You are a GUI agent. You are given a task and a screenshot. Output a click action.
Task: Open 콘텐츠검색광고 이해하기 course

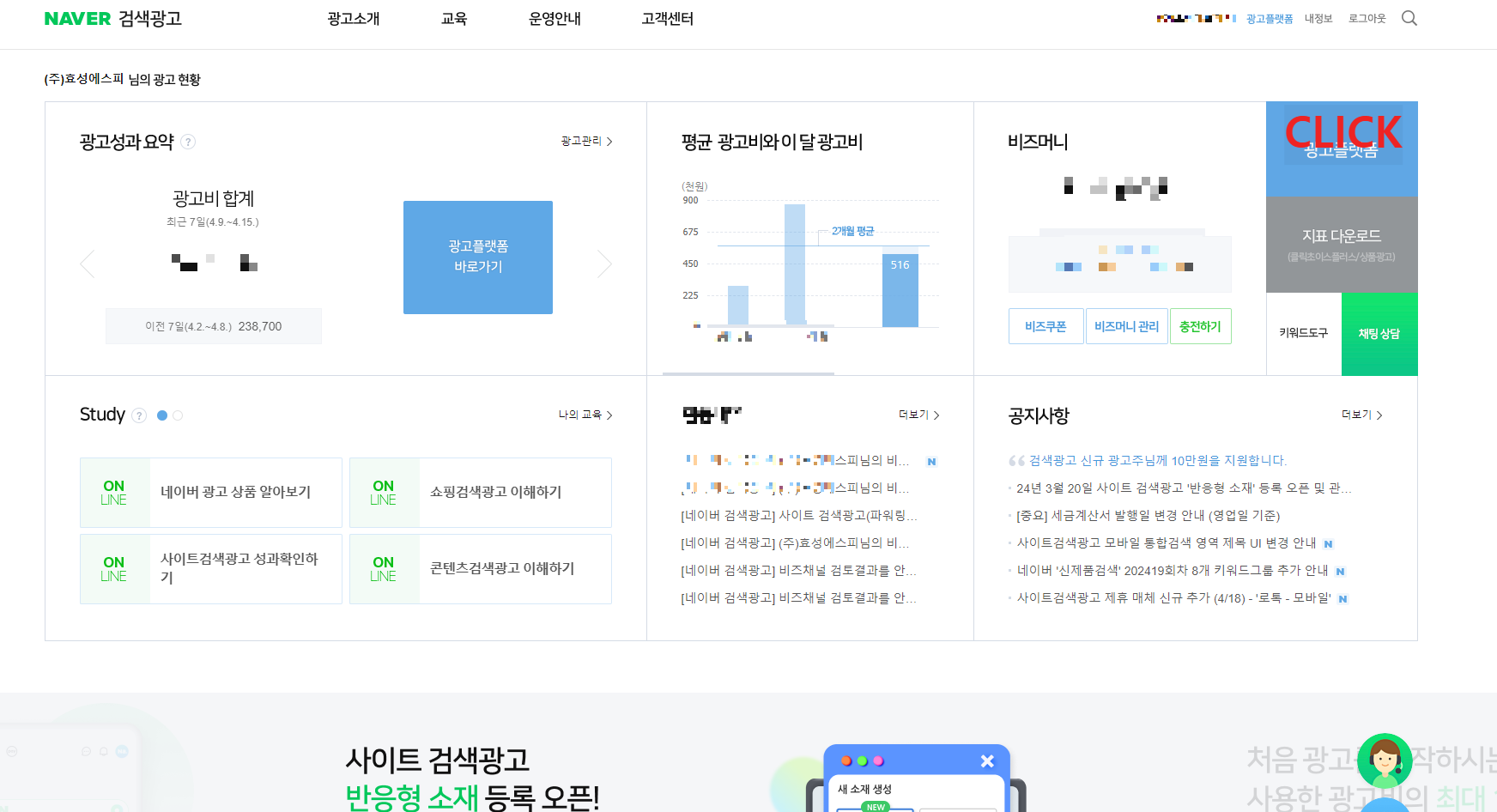[481, 569]
